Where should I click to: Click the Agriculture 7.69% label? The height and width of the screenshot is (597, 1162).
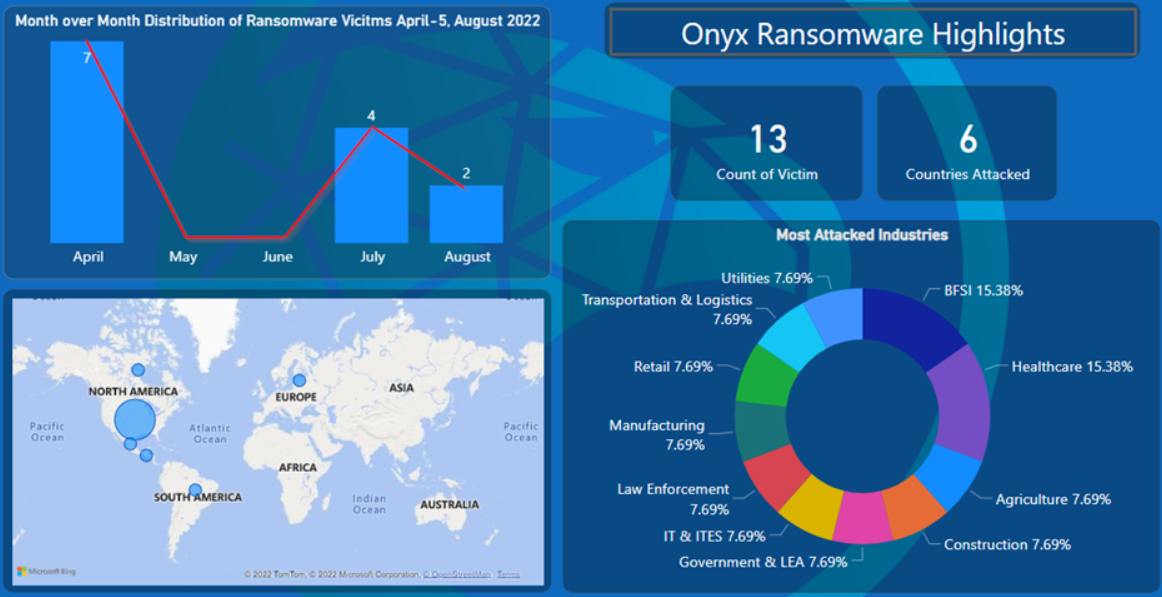tap(1053, 499)
